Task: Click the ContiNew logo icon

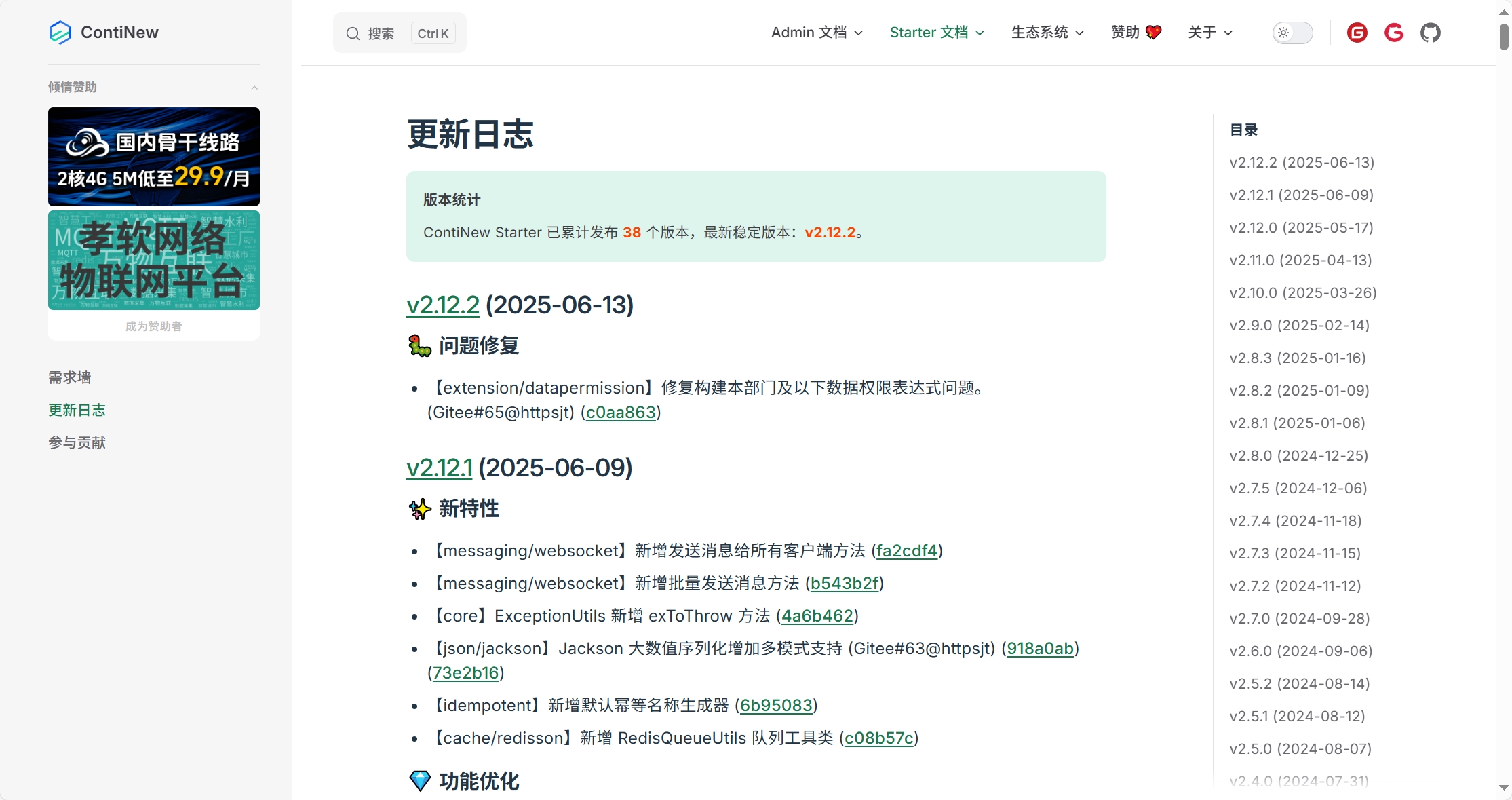Action: pyautogui.click(x=60, y=33)
